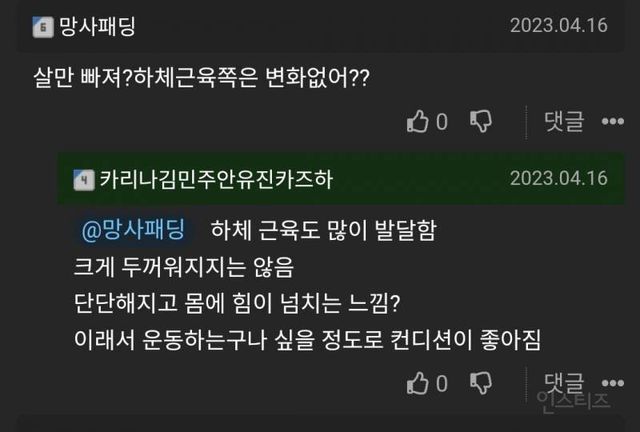Click the 2023.04.16 date on 망사패딩's comment
Screen dimensions: 640x432
(x=558, y=26)
